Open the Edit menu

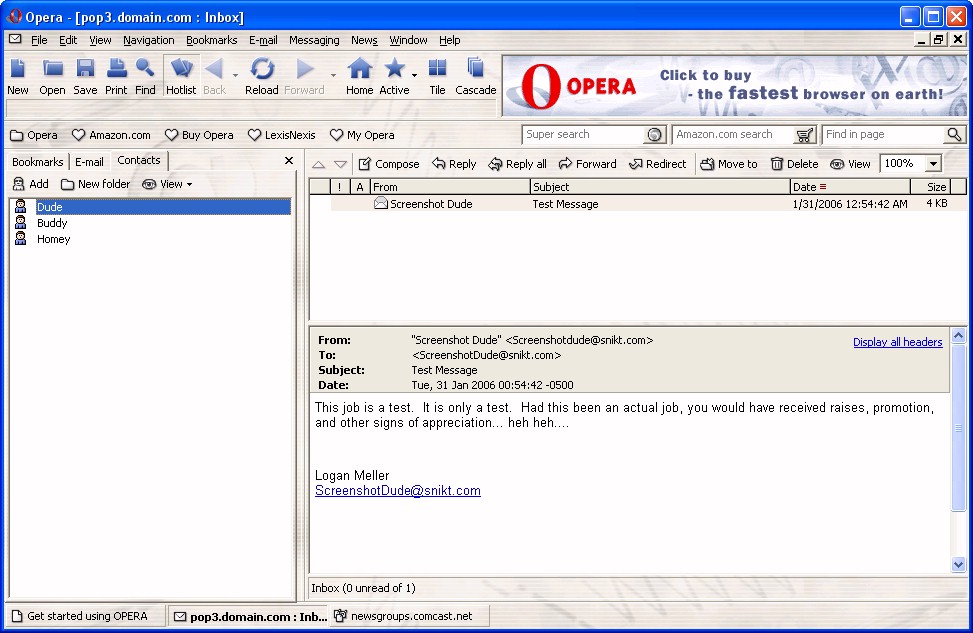tap(68, 40)
